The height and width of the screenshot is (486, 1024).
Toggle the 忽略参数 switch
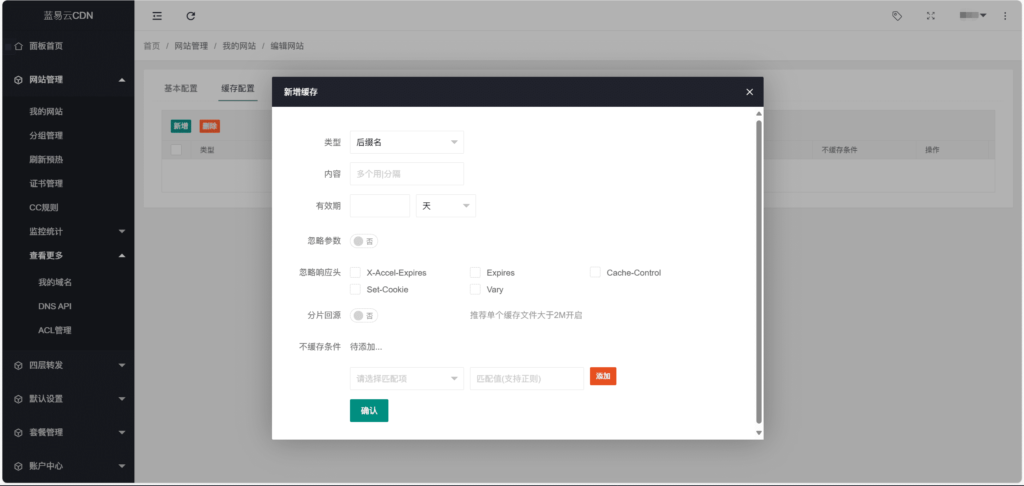364,241
